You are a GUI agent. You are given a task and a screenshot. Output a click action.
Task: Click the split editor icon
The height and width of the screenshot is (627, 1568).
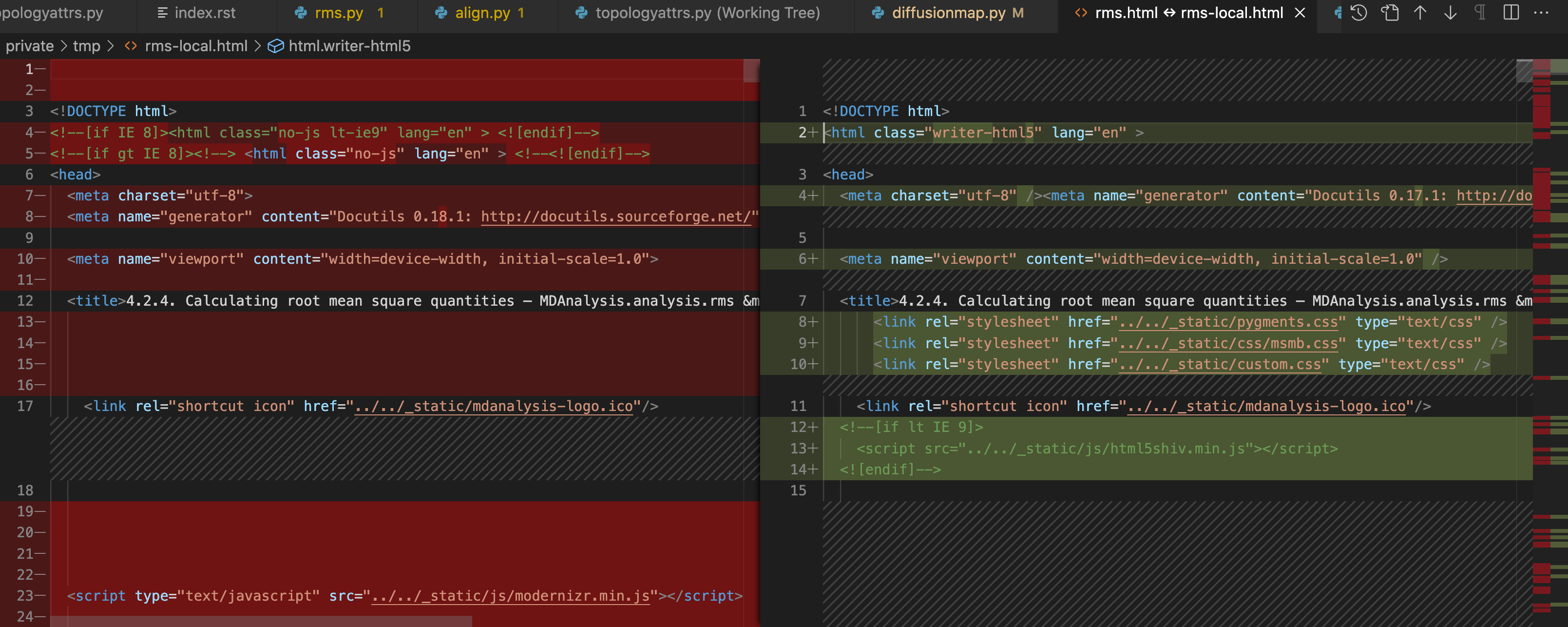1511,13
